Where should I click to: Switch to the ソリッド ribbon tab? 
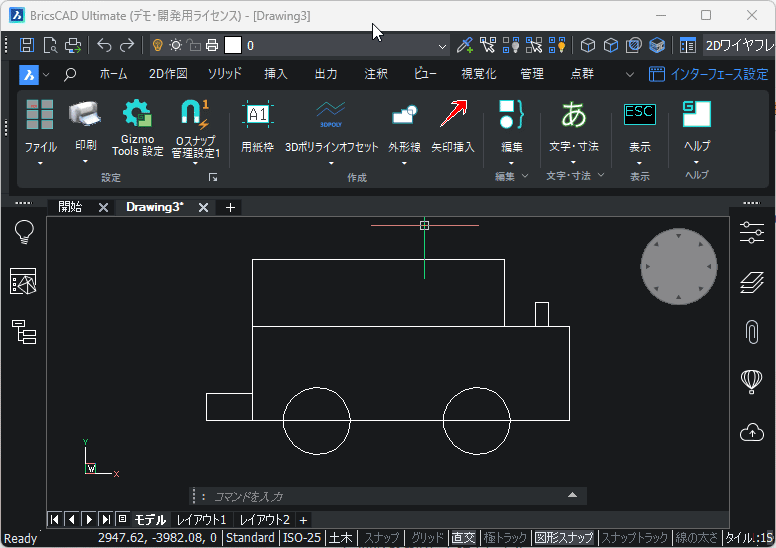(x=224, y=74)
